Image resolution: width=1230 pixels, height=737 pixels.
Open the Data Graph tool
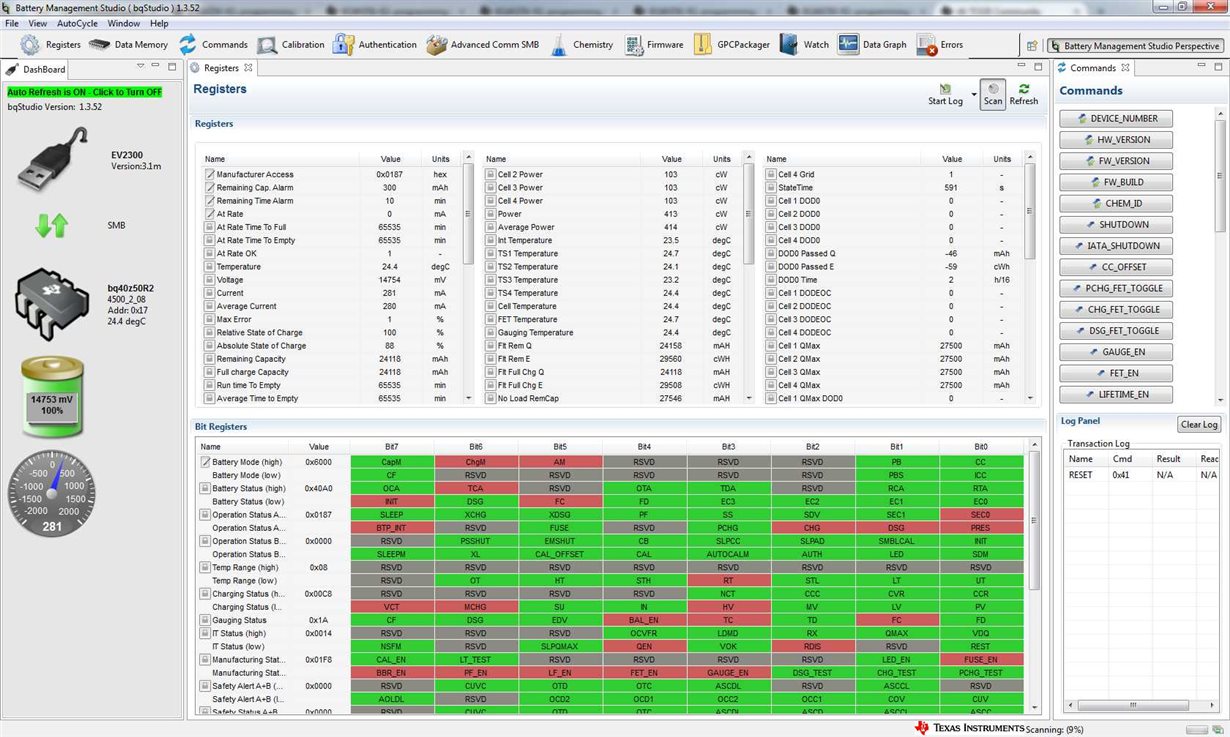872,45
